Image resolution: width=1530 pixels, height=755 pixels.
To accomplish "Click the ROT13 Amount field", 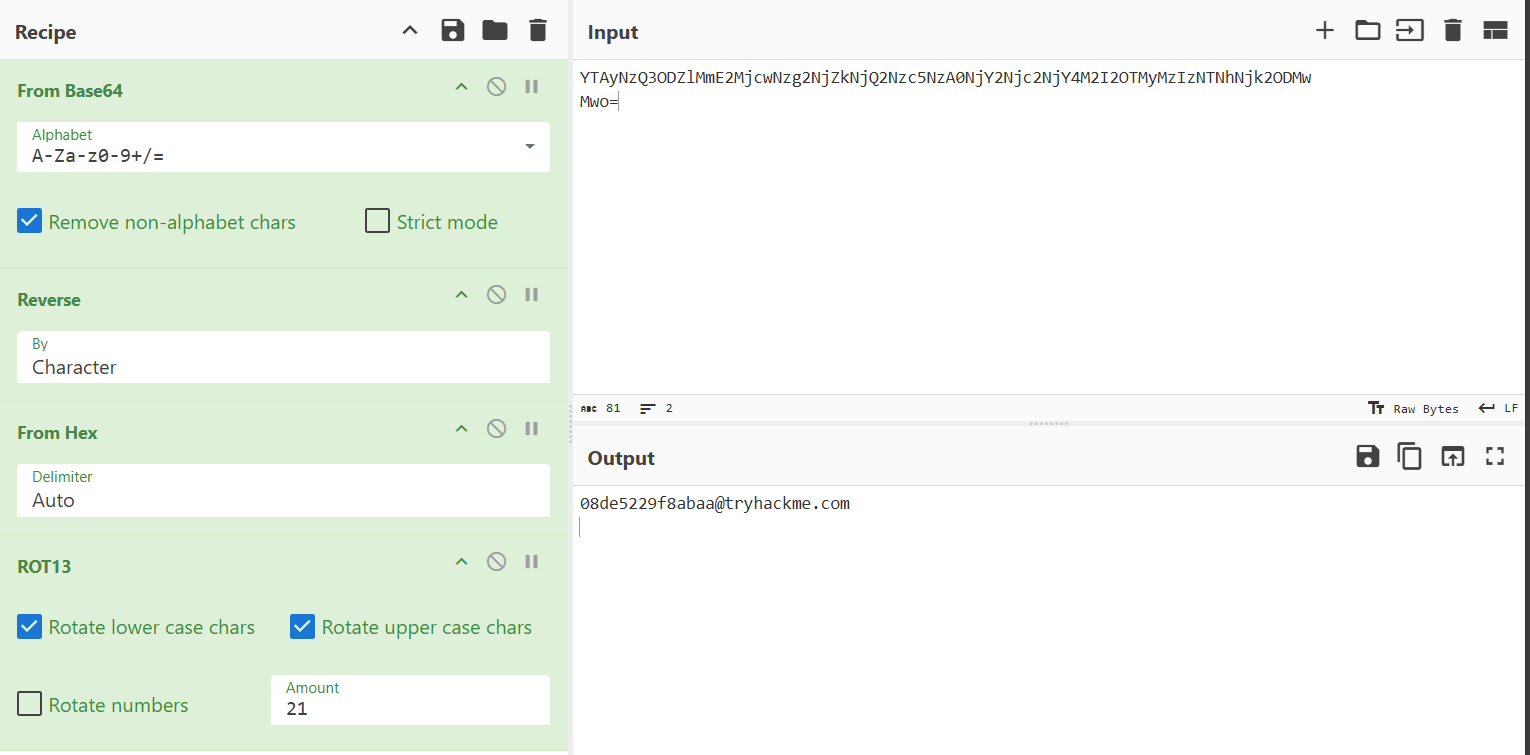I will tap(410, 709).
